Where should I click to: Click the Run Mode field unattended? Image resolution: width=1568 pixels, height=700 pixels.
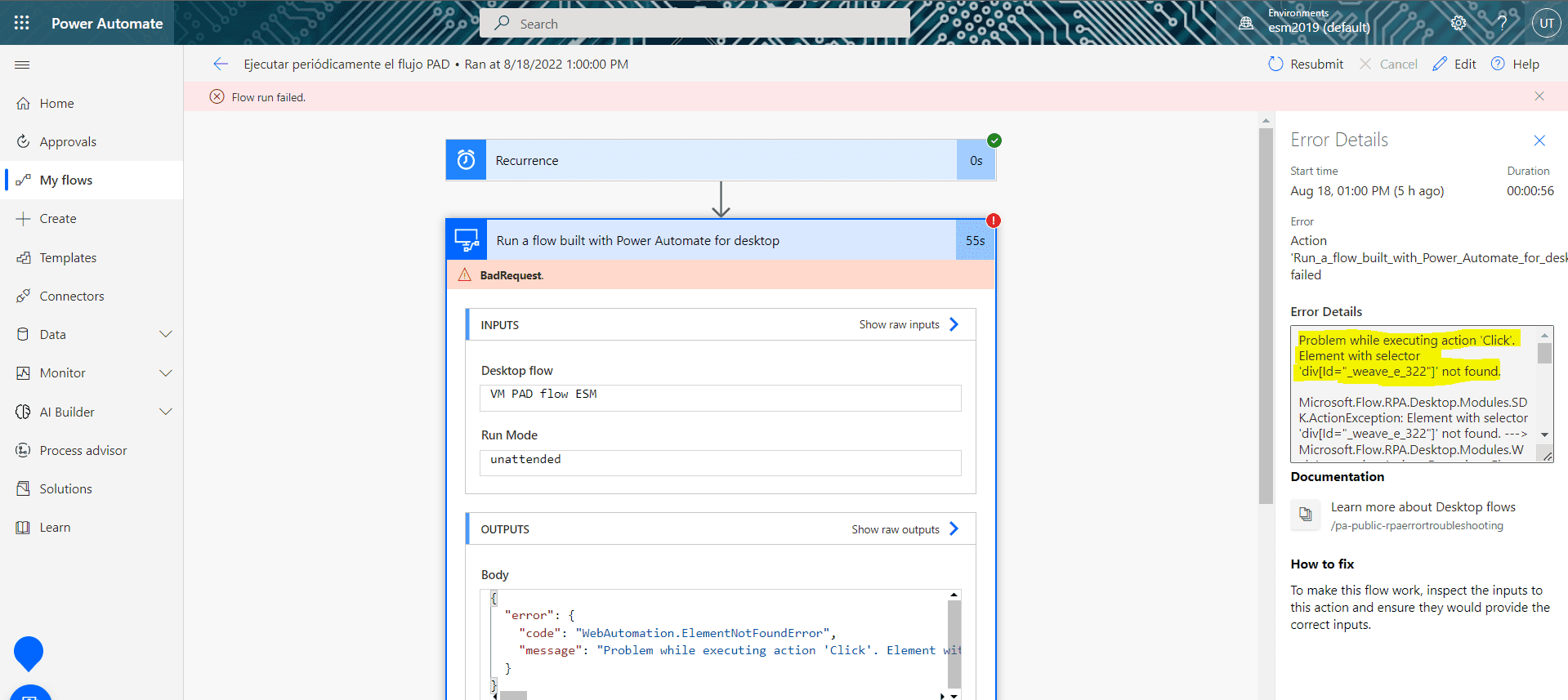(720, 462)
